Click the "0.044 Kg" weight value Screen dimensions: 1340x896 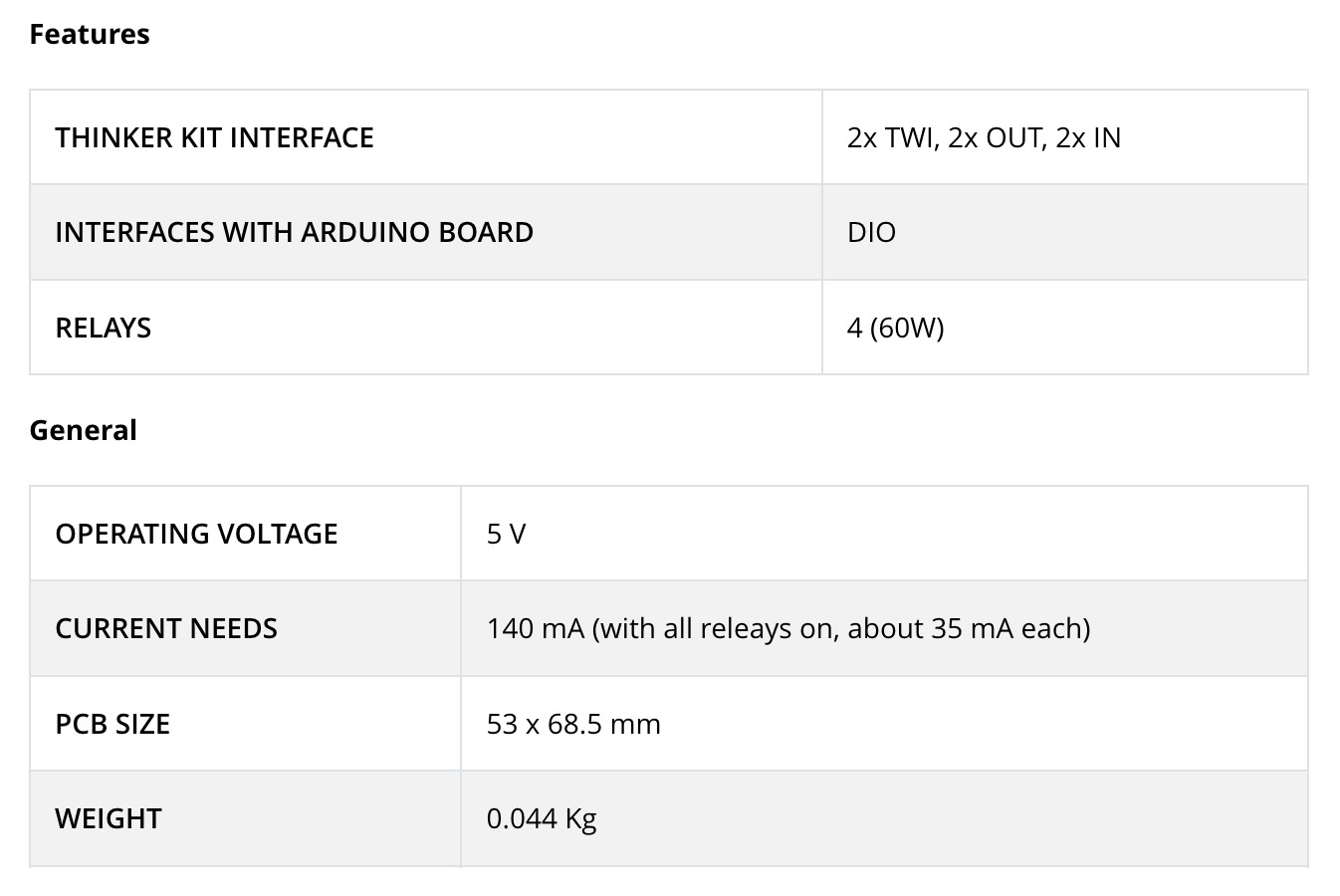[x=542, y=818]
